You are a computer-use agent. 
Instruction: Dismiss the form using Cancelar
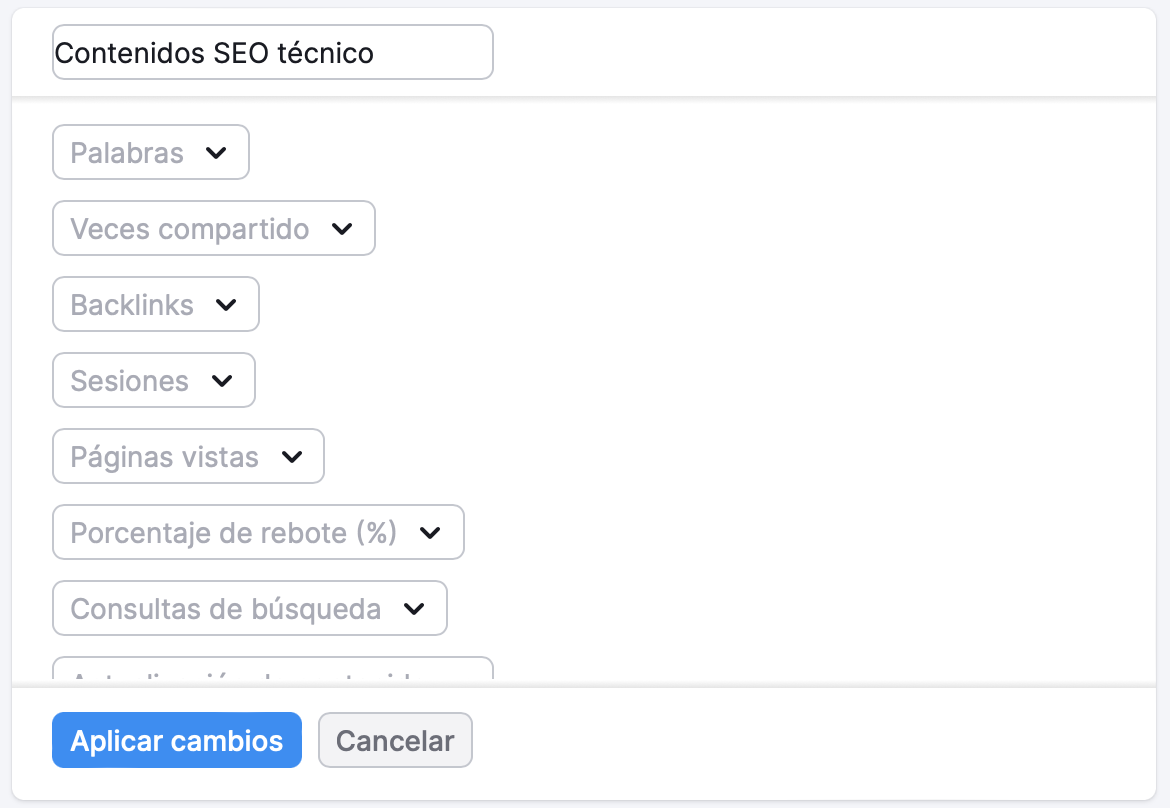coord(395,740)
